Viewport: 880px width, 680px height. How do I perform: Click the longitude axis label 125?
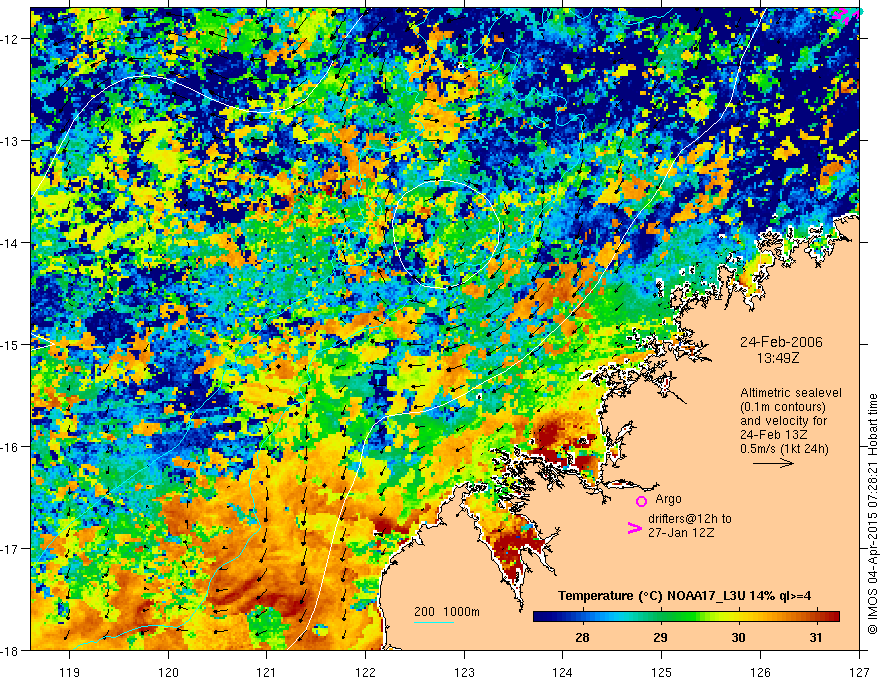pyautogui.click(x=661, y=672)
